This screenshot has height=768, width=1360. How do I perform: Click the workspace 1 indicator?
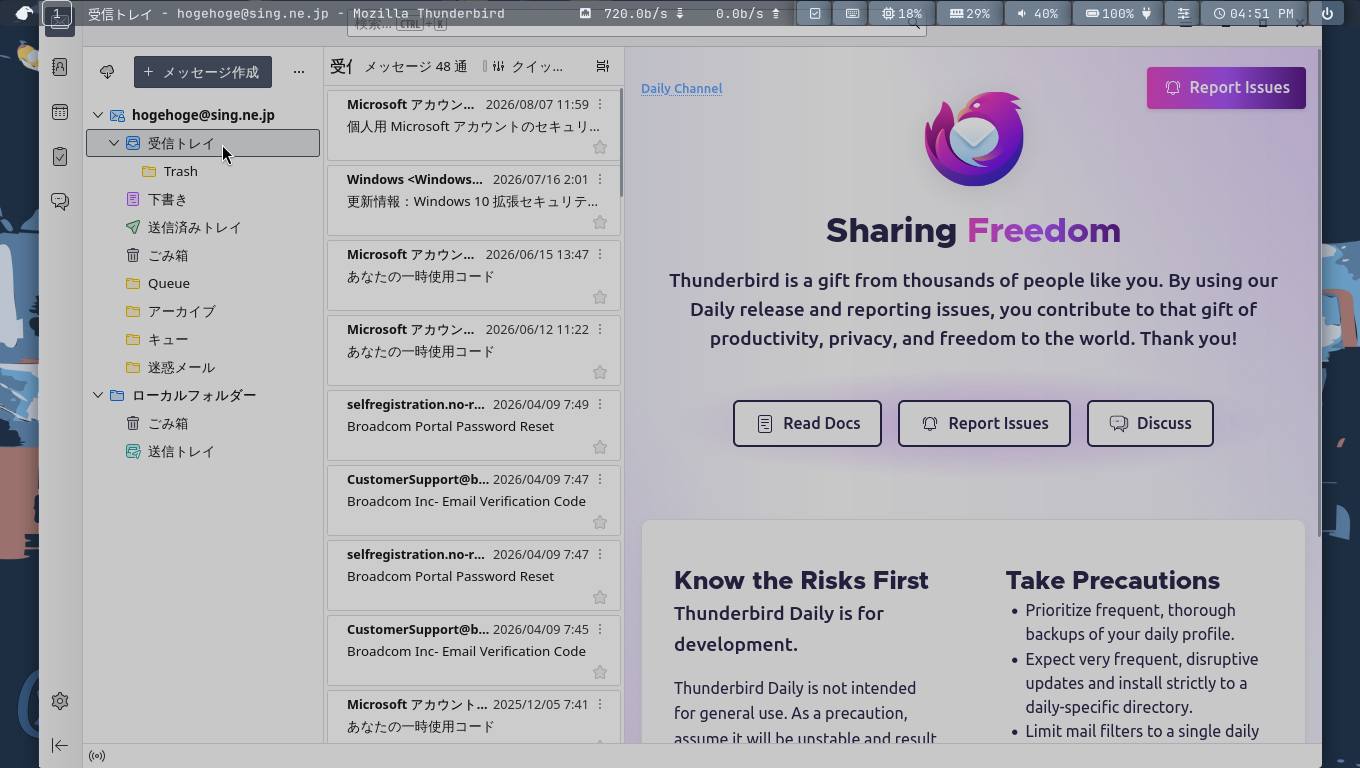57,14
